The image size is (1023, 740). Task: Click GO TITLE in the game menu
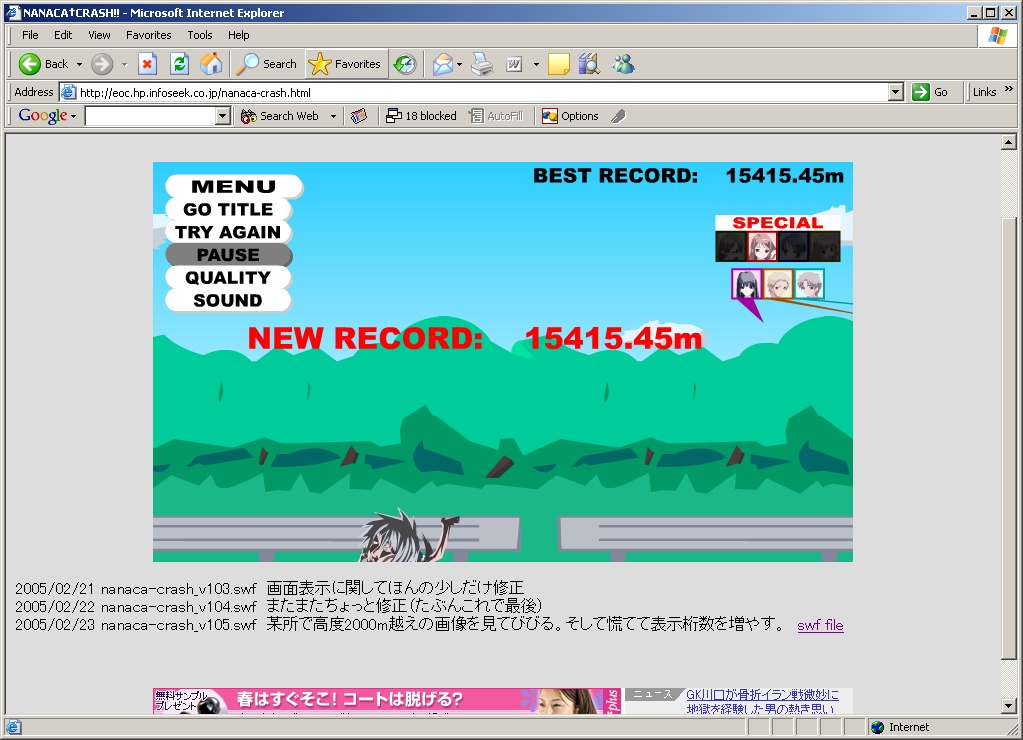pos(228,209)
